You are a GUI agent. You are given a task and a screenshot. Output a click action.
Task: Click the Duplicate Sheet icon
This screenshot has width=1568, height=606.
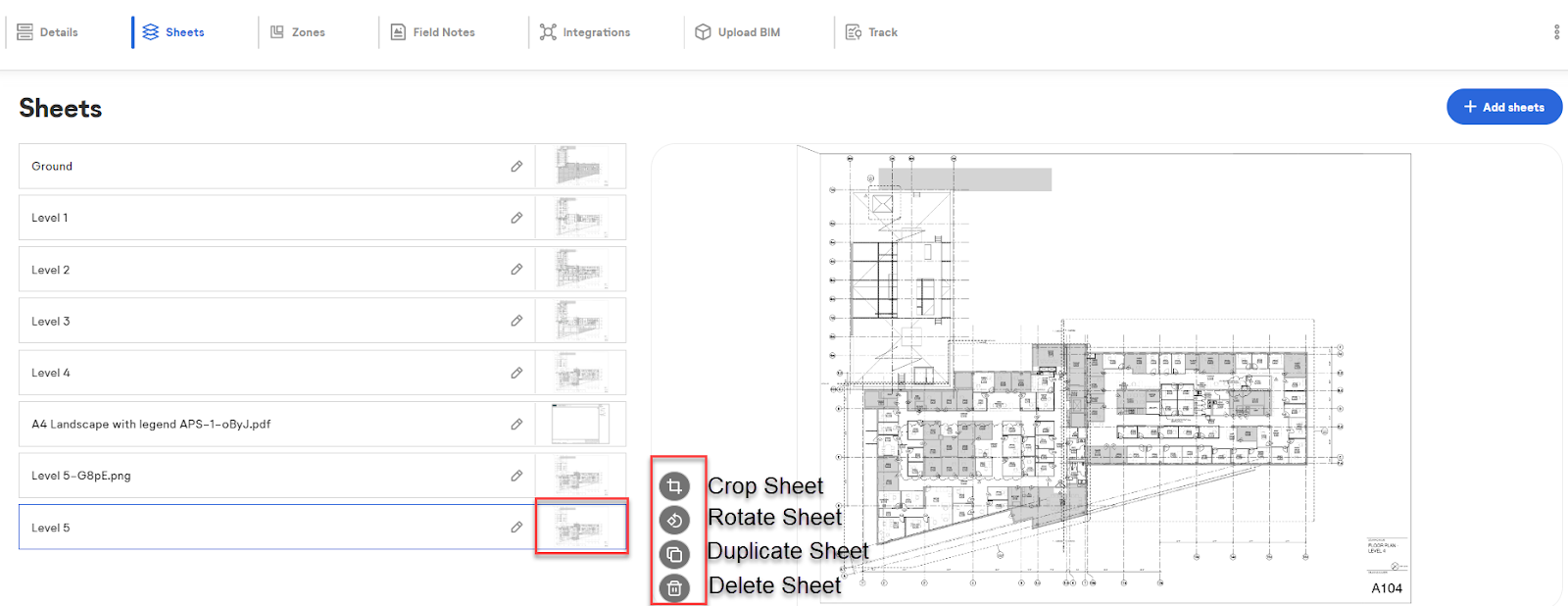pos(674,554)
